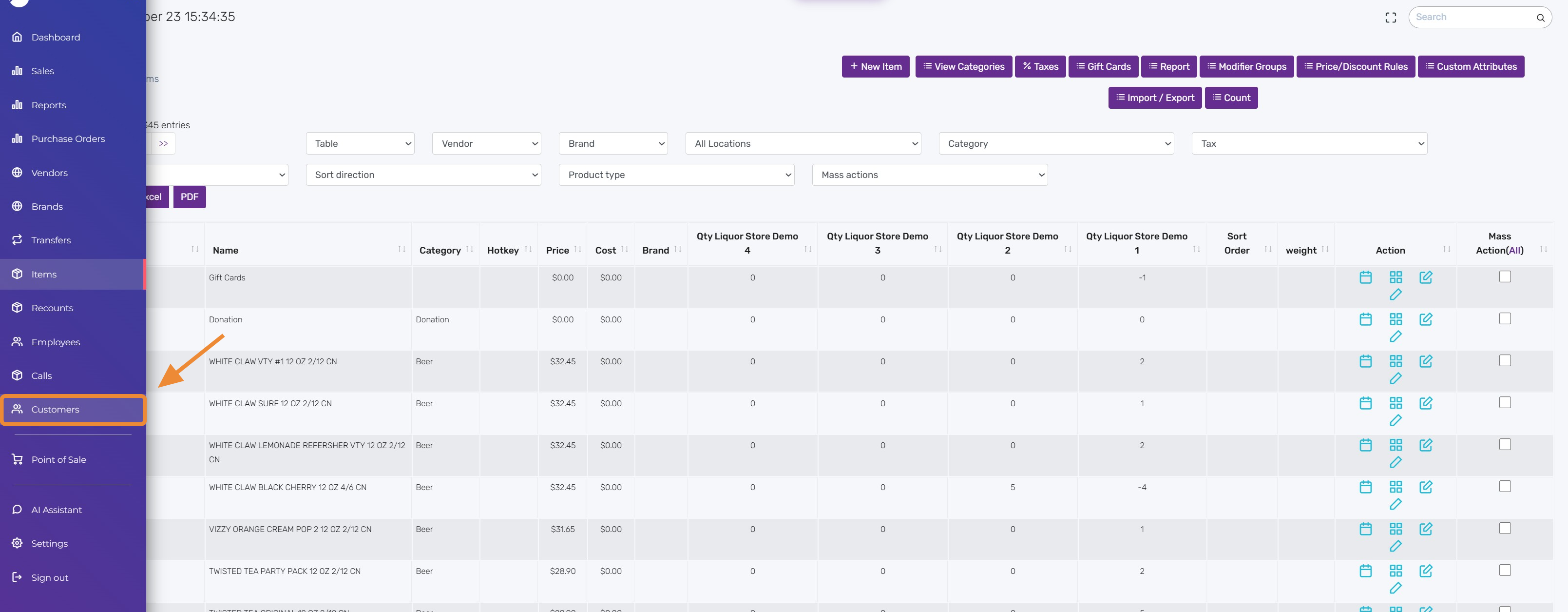Click pencil icon in Gift Cards row

pyautogui.click(x=1395, y=295)
